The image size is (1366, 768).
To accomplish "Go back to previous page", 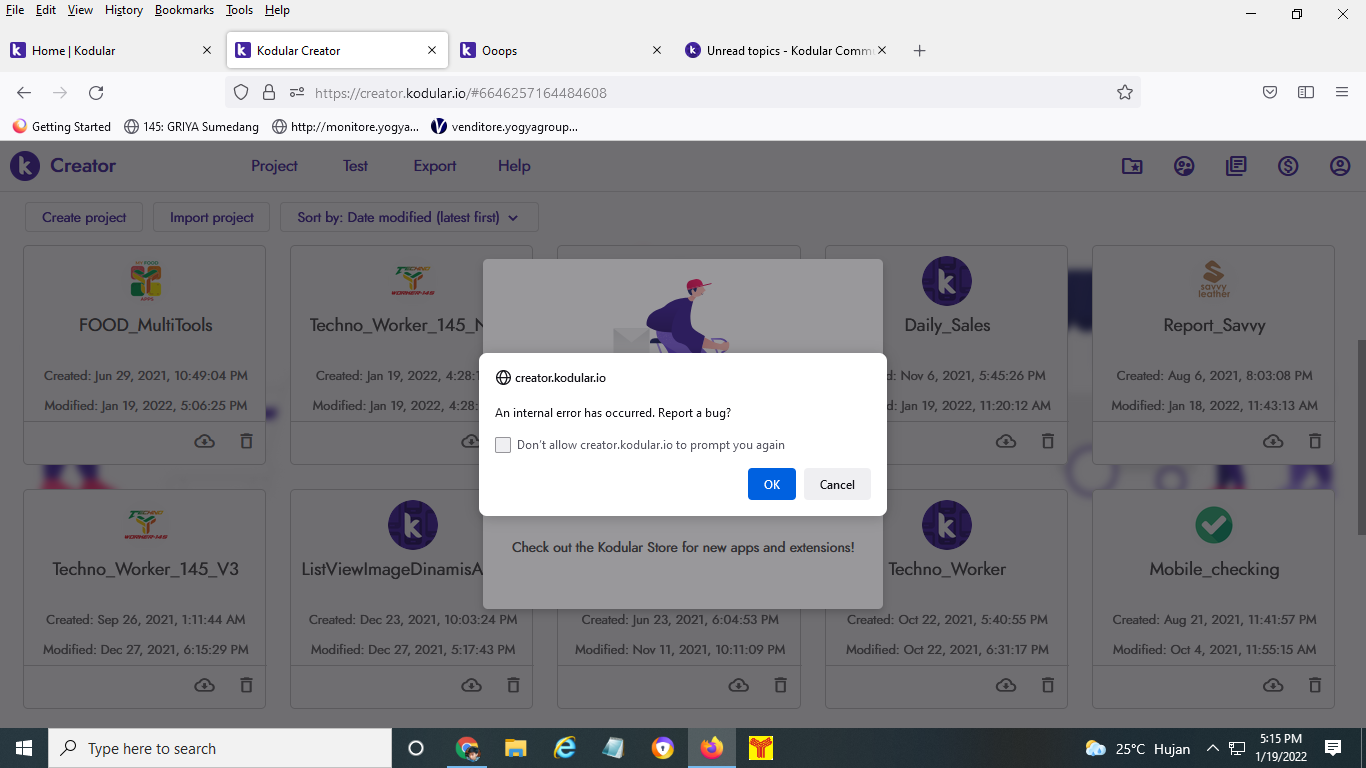I will point(24,93).
